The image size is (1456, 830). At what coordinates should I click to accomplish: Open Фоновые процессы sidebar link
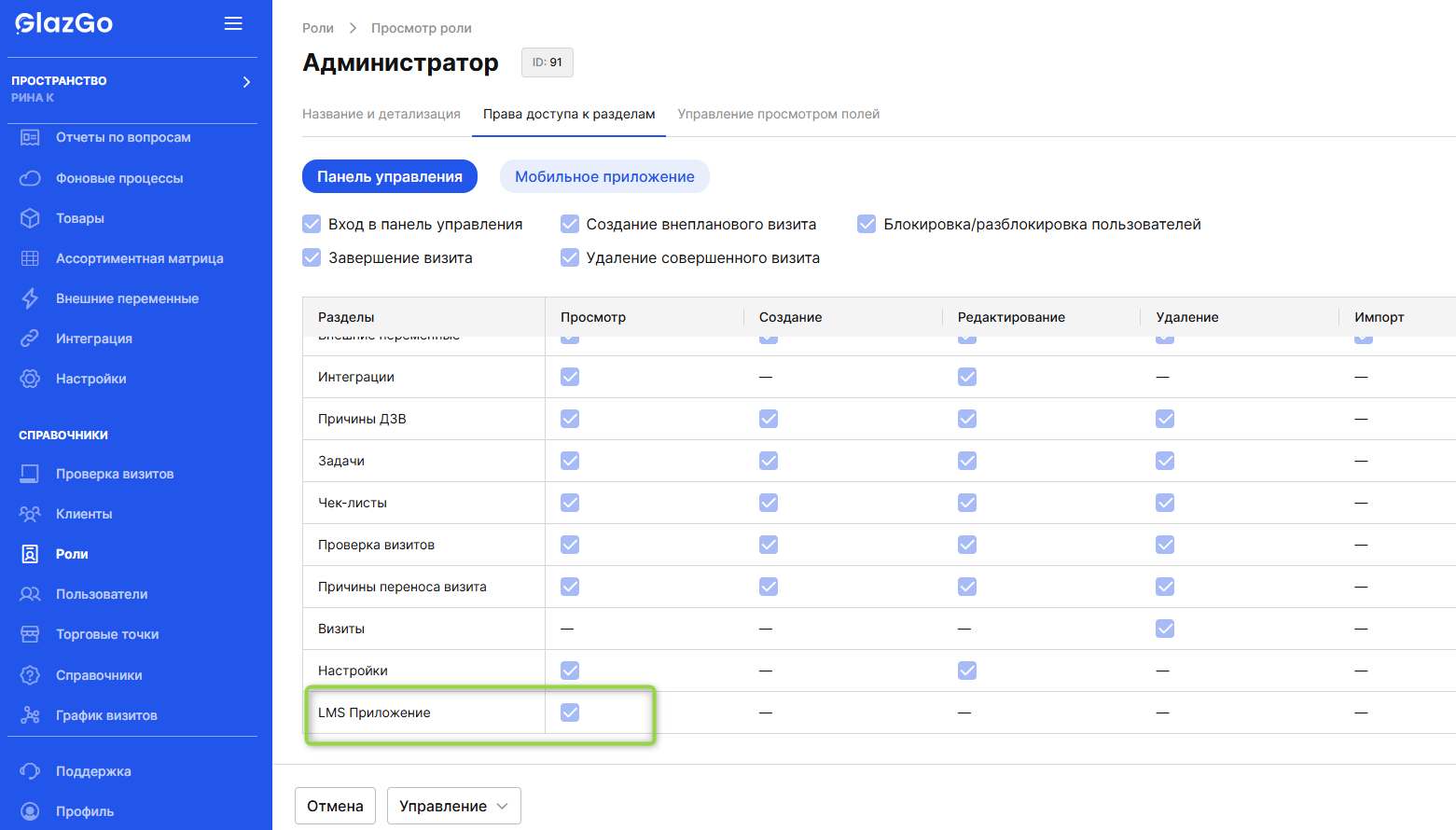pos(119,178)
